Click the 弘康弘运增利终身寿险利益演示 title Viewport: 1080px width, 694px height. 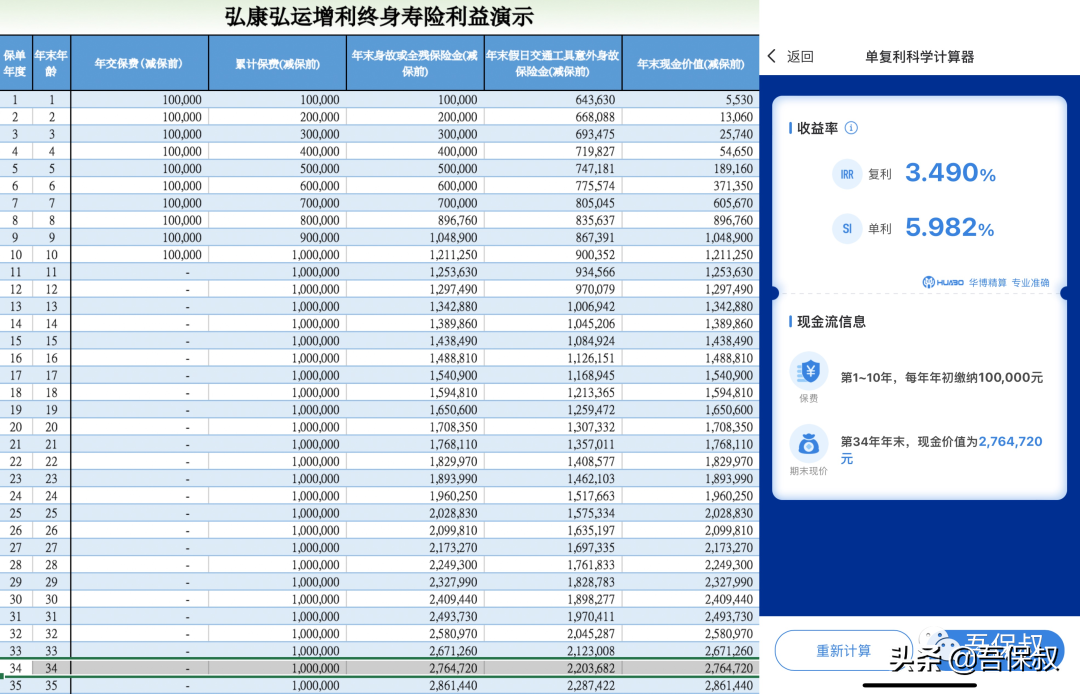click(379, 17)
